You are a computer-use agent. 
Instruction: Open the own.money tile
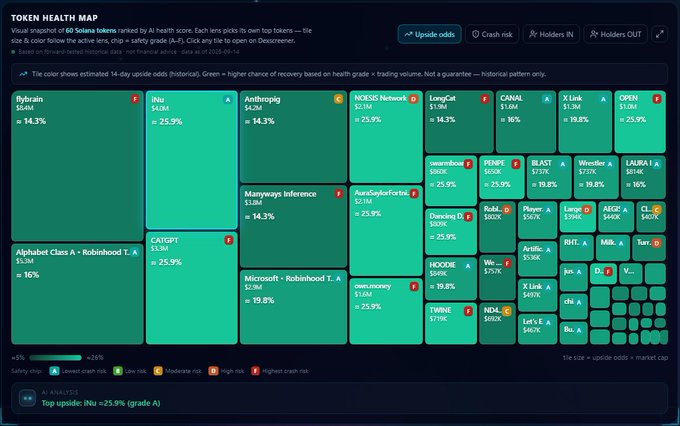pos(386,311)
